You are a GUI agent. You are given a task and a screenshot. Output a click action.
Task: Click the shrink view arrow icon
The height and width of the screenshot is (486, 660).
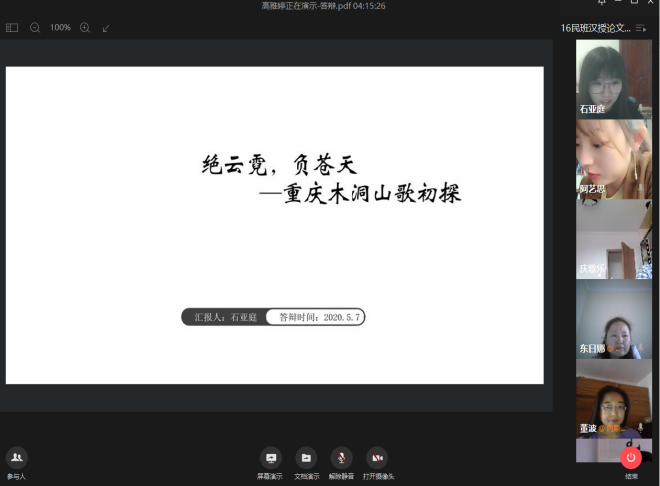pos(106,28)
